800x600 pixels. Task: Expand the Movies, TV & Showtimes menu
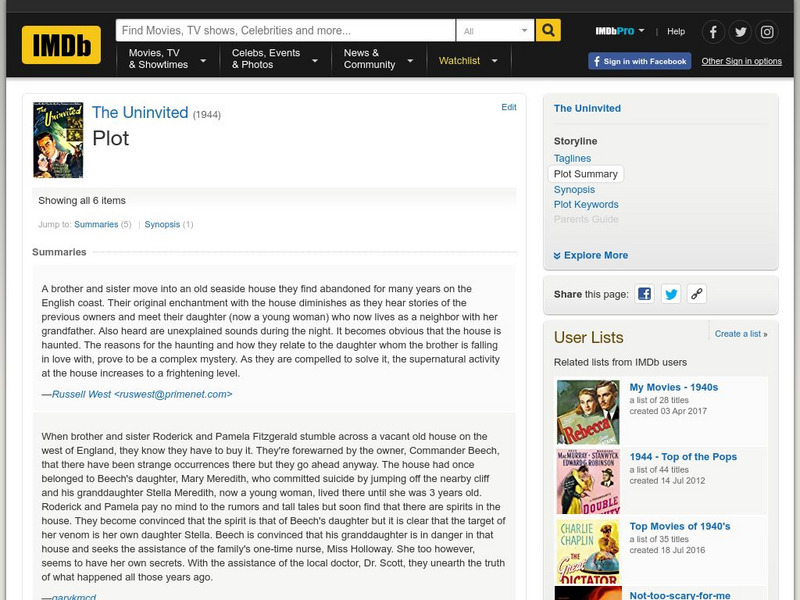[167, 59]
